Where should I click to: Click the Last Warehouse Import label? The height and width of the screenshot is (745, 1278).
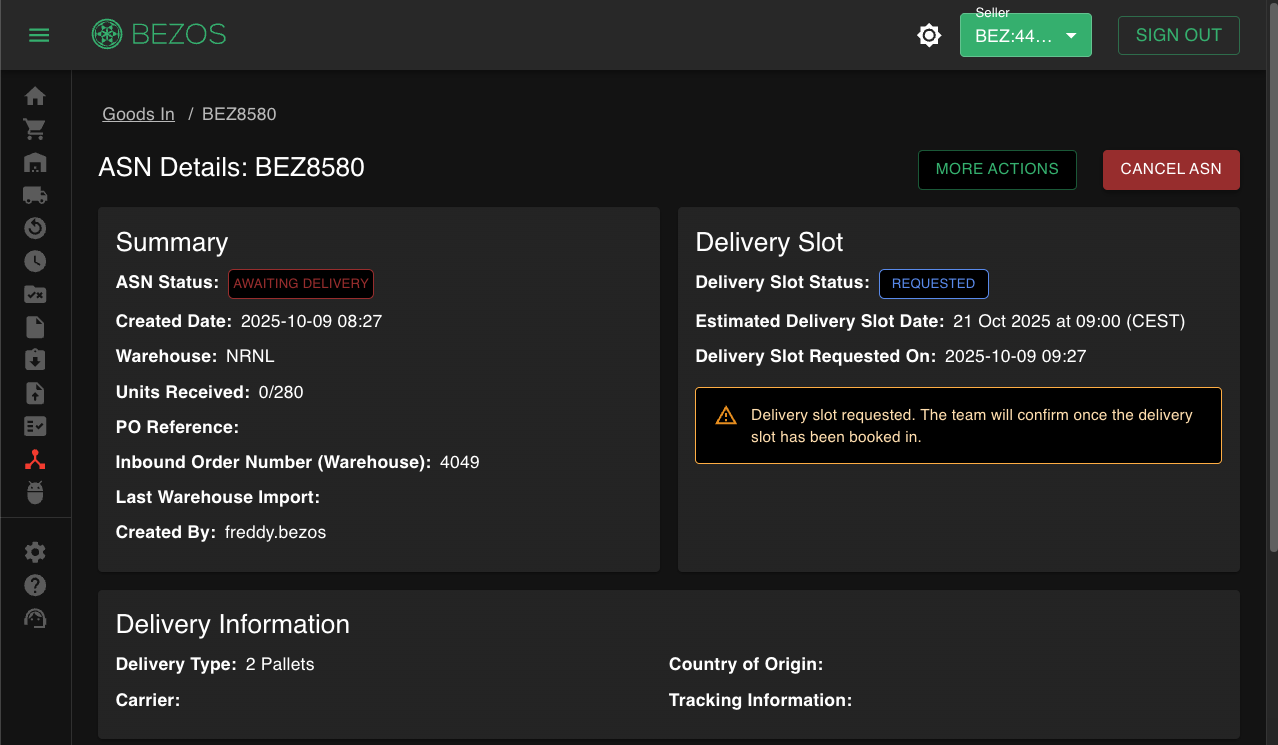click(218, 497)
